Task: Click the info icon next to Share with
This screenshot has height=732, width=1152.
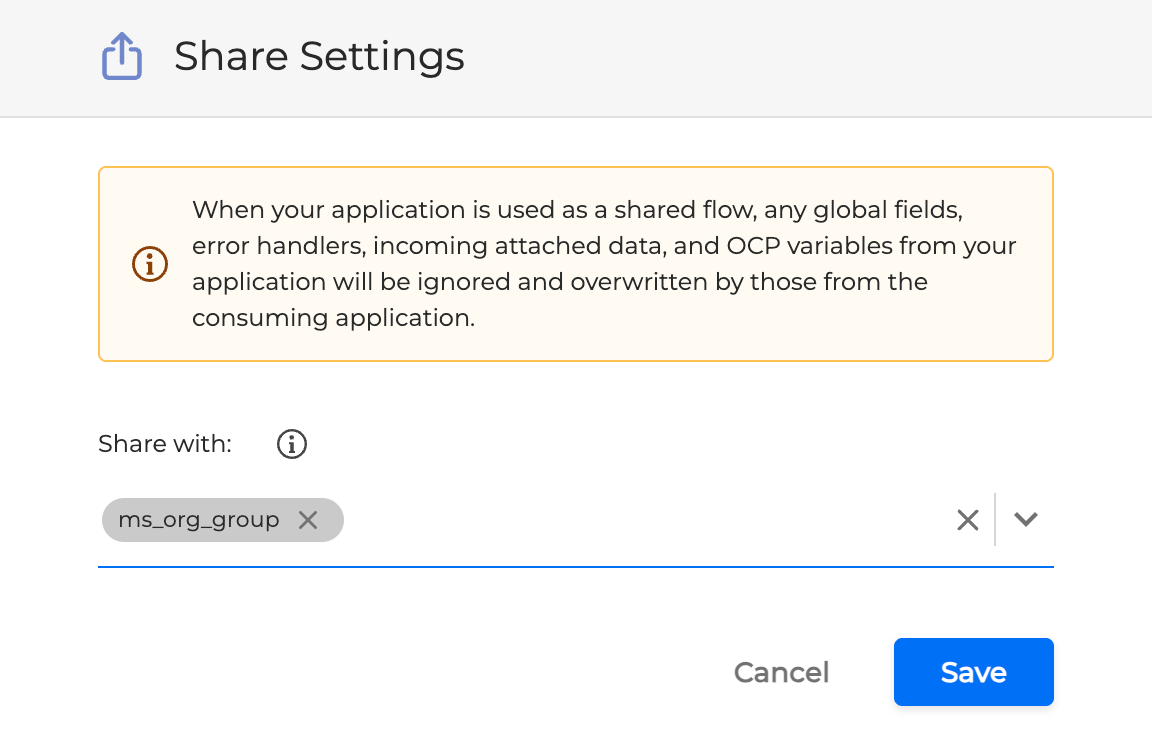Action: tap(291, 443)
